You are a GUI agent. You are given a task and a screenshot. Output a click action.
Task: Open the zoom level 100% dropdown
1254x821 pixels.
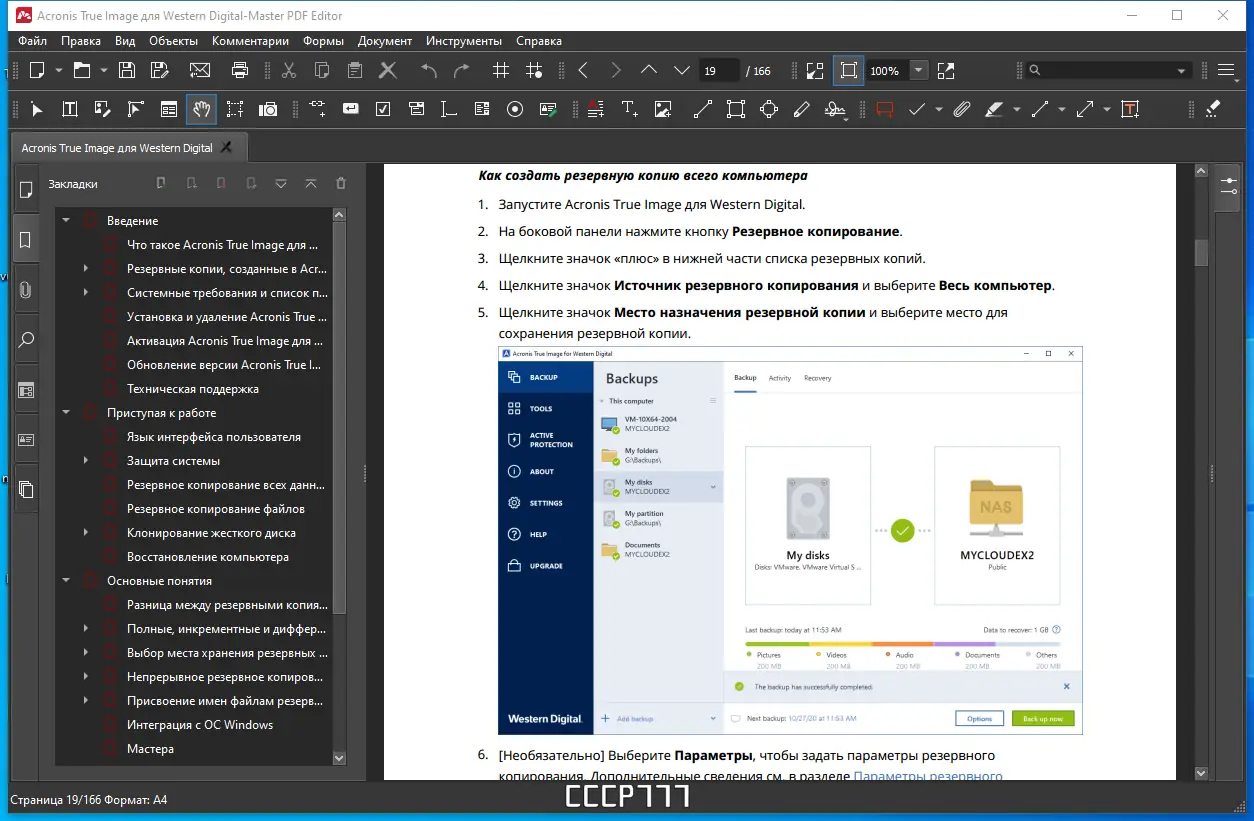(918, 70)
